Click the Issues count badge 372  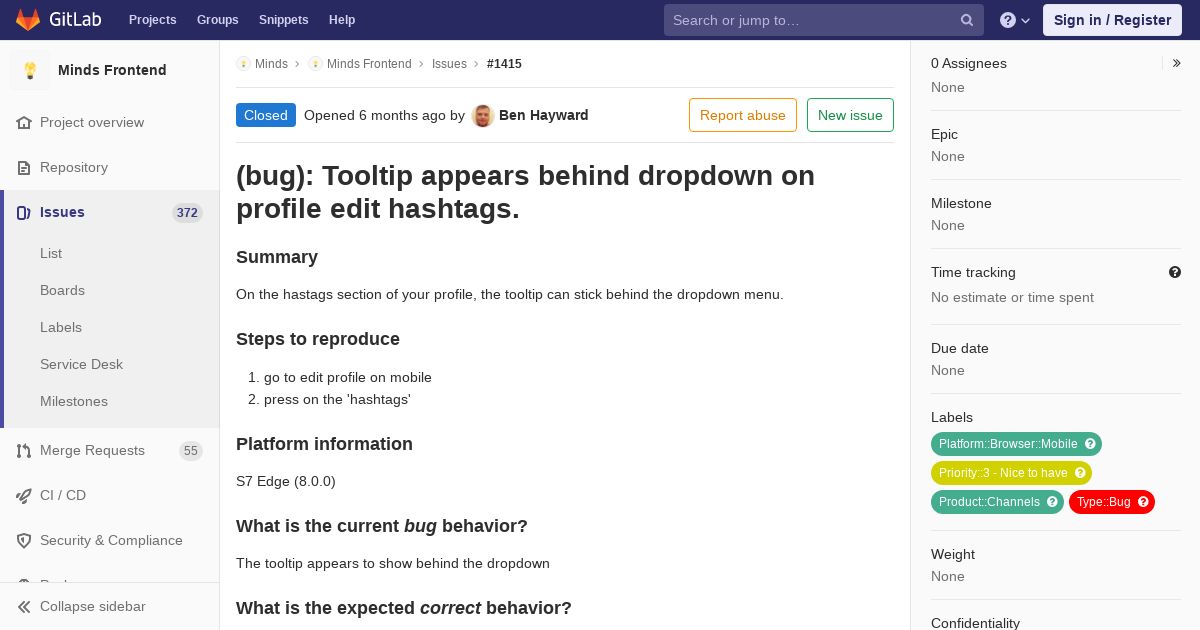187,213
